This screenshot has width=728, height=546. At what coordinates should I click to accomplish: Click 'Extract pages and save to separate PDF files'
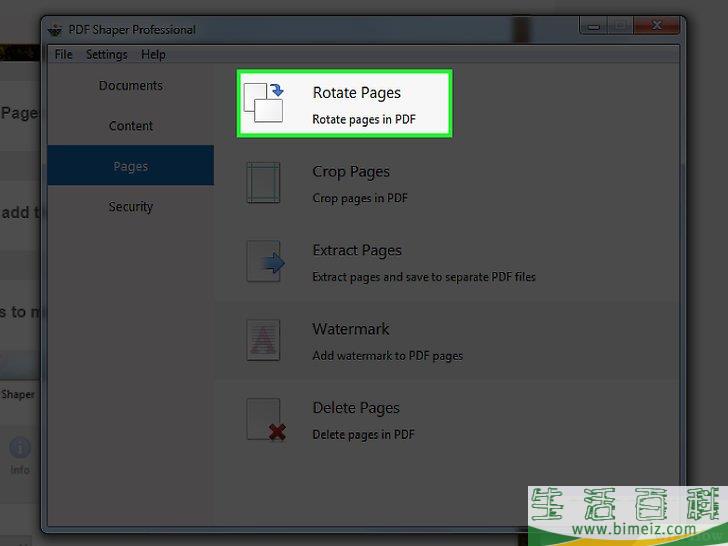[424, 277]
